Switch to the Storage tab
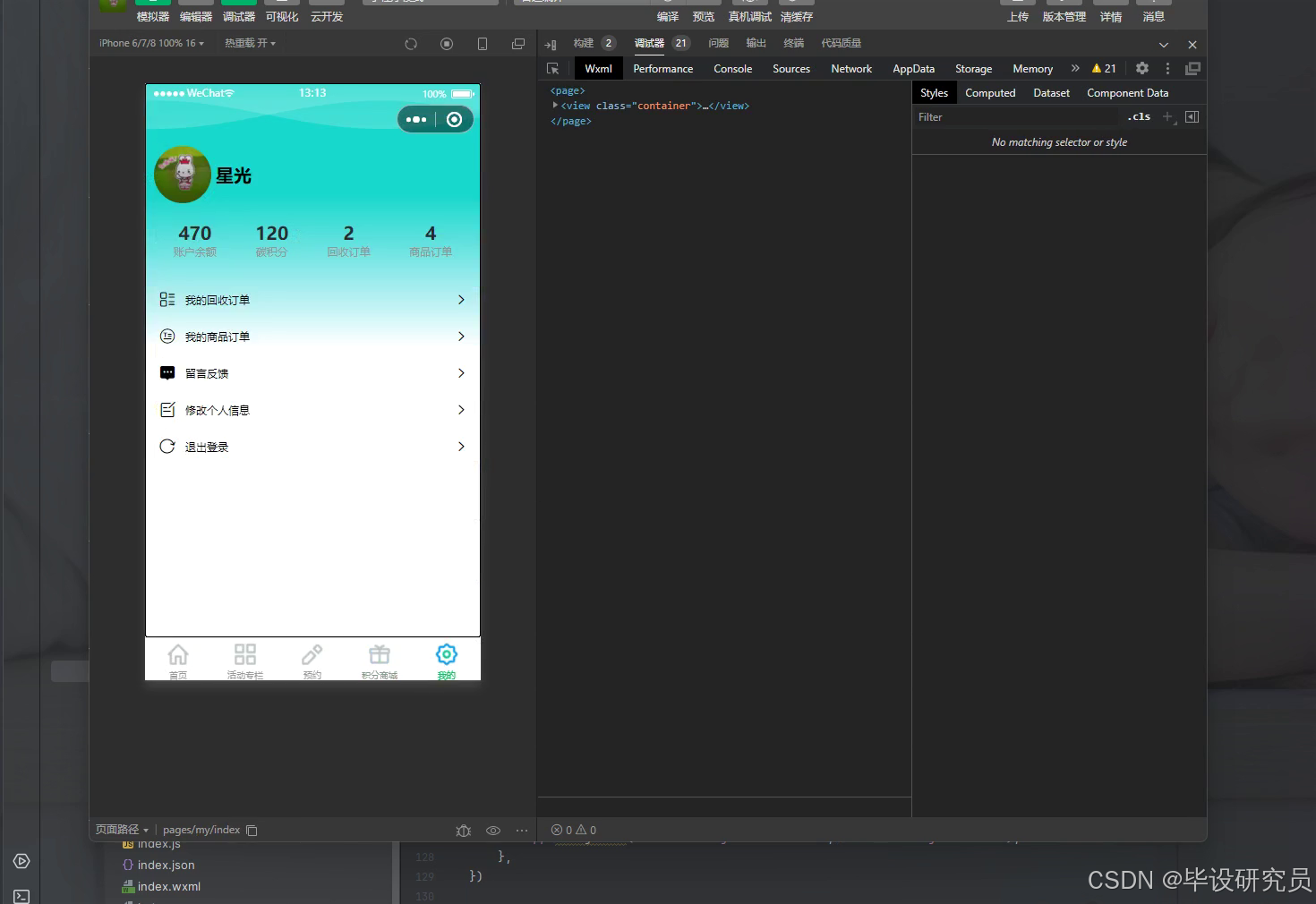This screenshot has width=1316, height=904. coord(974,69)
